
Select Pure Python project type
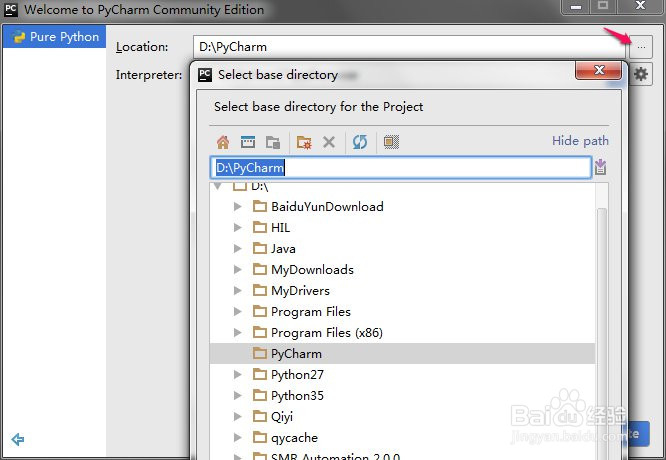pyautogui.click(x=54, y=37)
